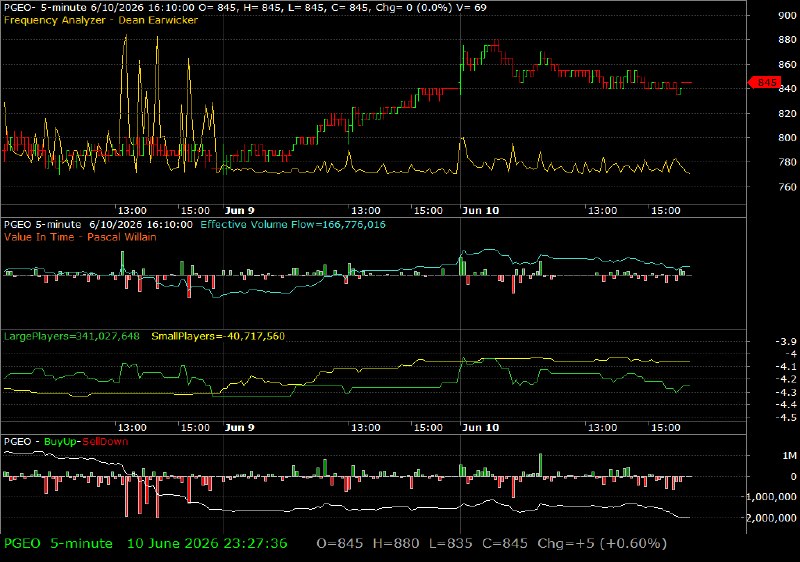Click the 'Chg=+5 (+0.60%)' status bar value

(x=602, y=544)
